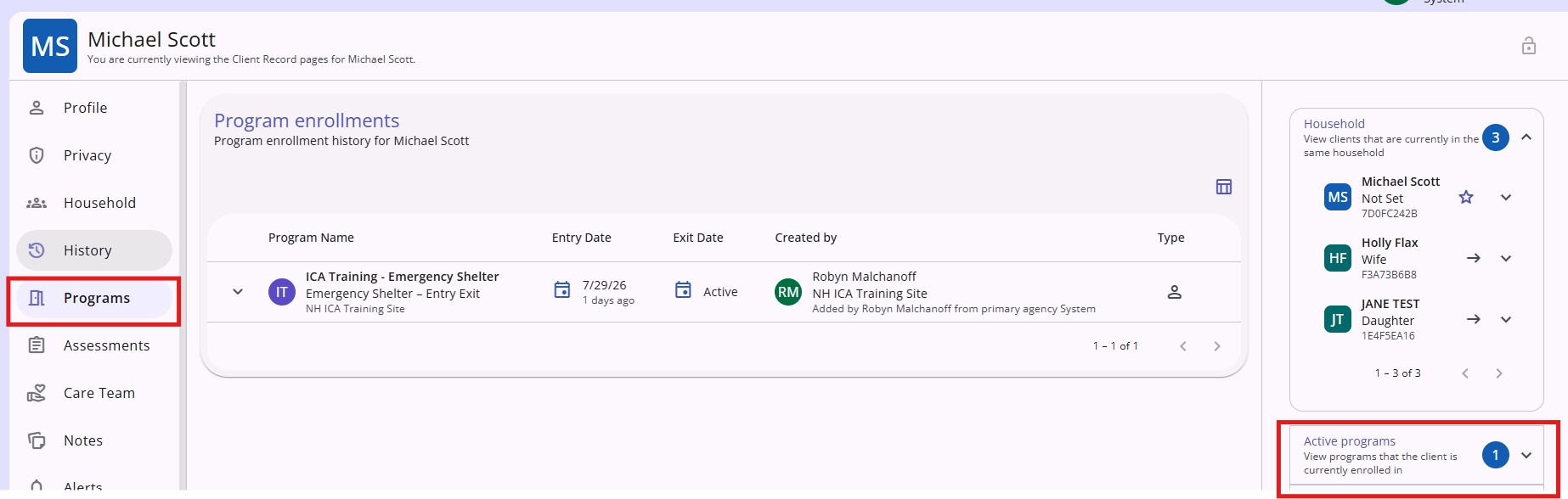This screenshot has width=1568, height=499.
Task: Expand the Active programs panel
Action: 1526,456
